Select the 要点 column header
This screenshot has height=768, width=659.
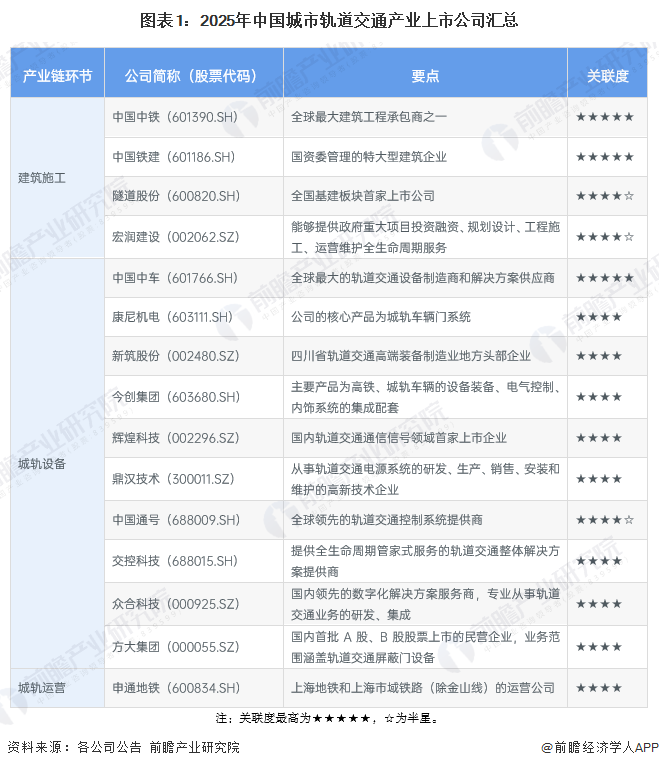[425, 76]
